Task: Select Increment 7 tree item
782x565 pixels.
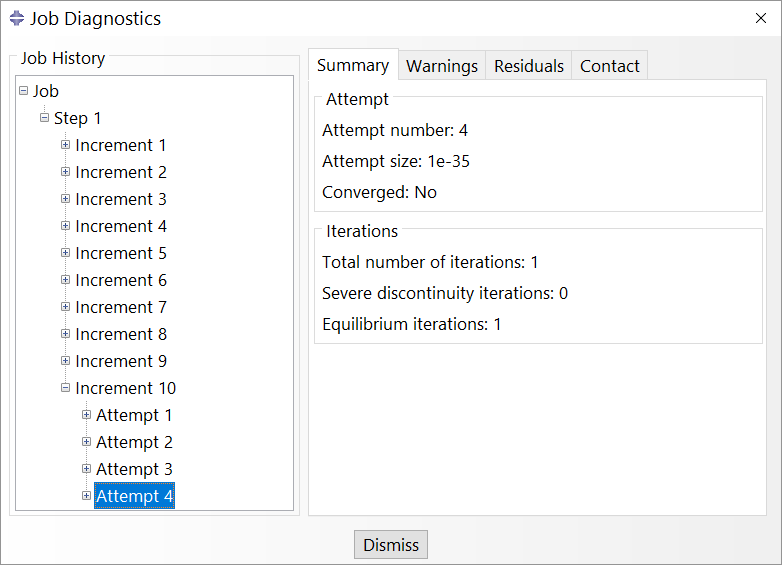Action: (x=121, y=307)
